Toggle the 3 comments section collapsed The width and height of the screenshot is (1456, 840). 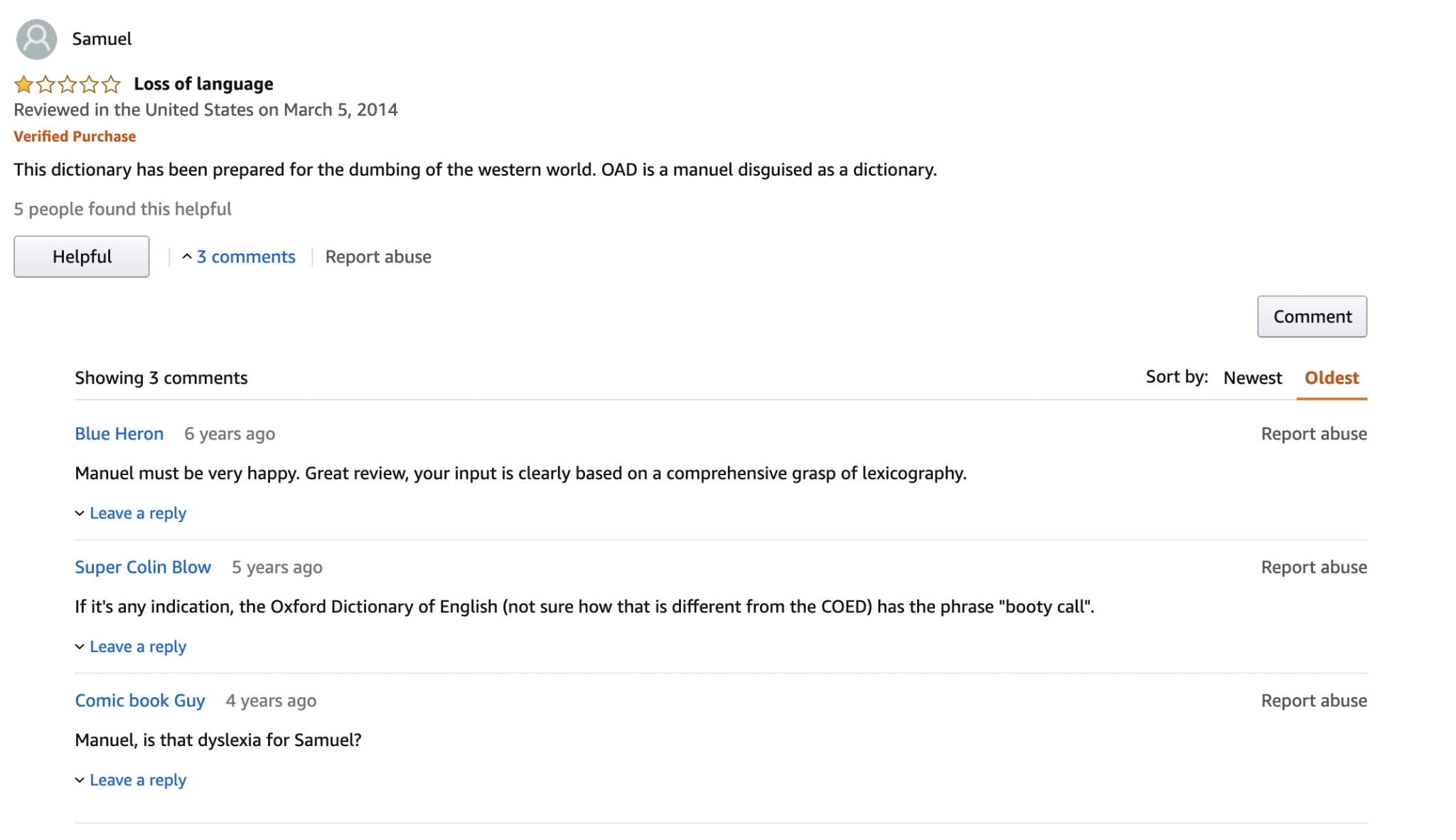tap(246, 256)
